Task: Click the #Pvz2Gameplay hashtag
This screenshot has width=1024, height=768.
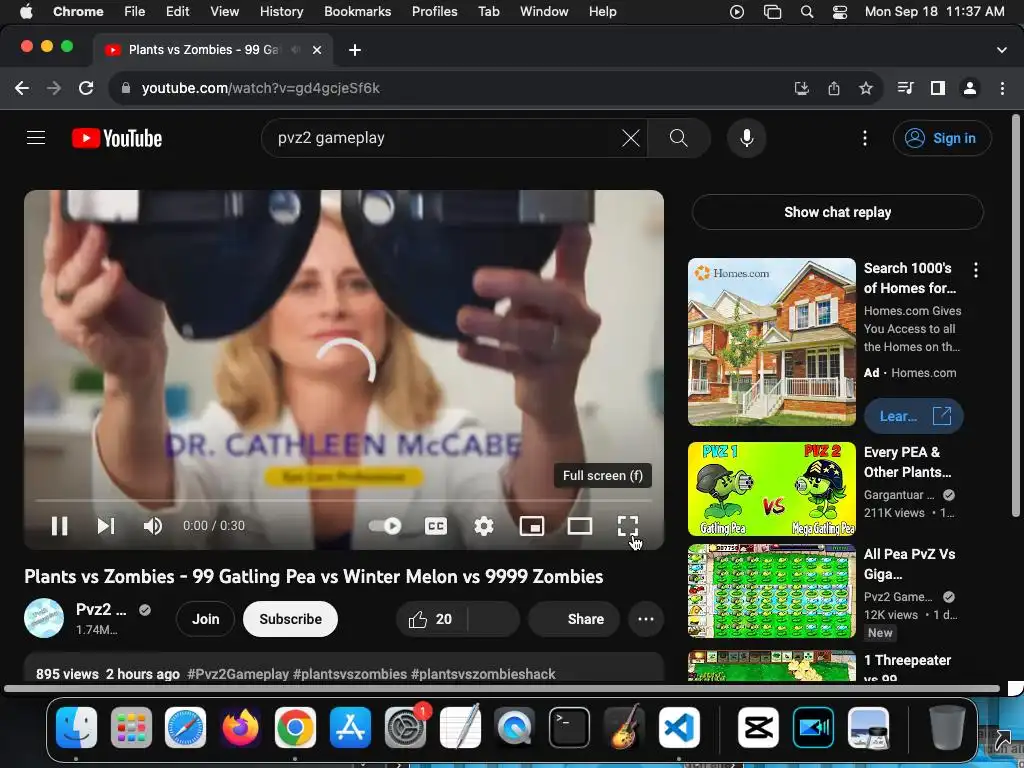Action: pos(238,674)
